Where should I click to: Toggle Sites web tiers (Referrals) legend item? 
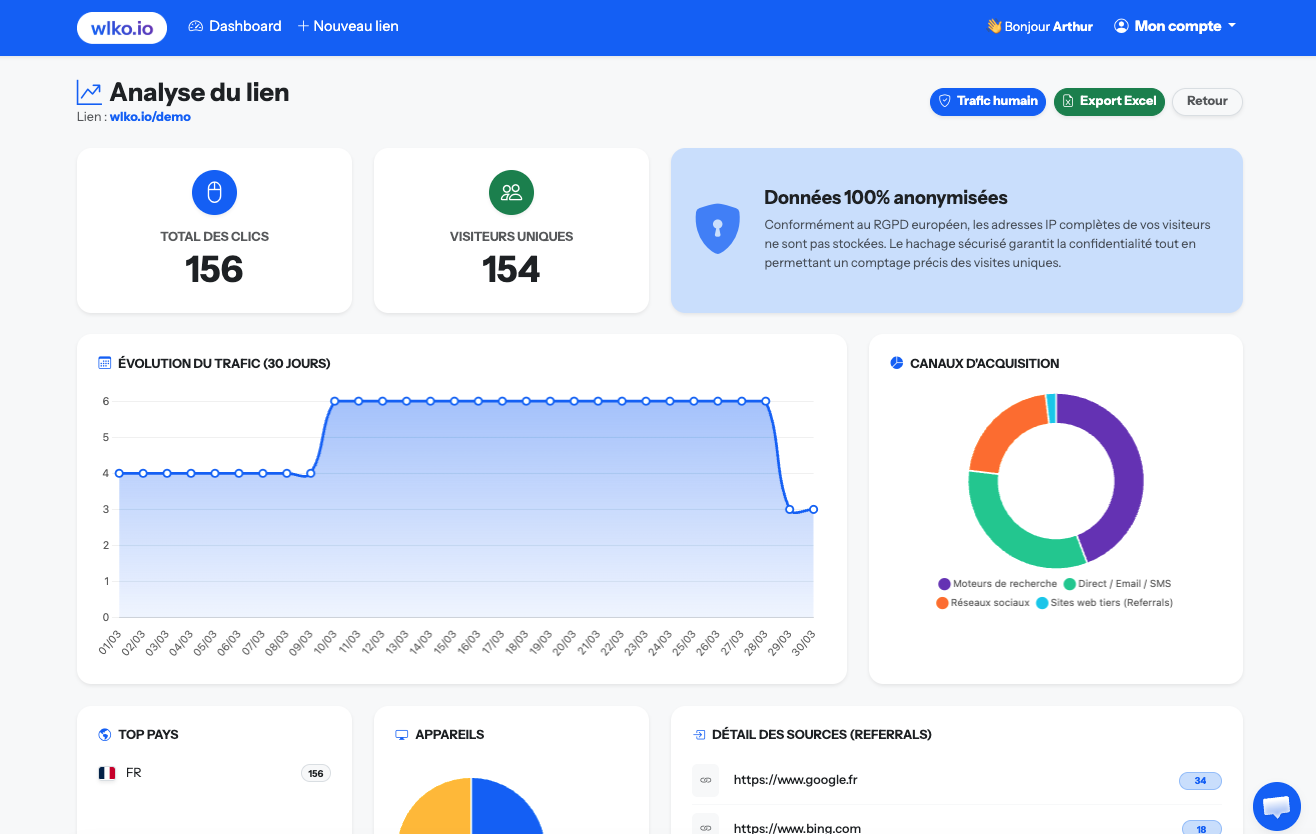point(1104,603)
